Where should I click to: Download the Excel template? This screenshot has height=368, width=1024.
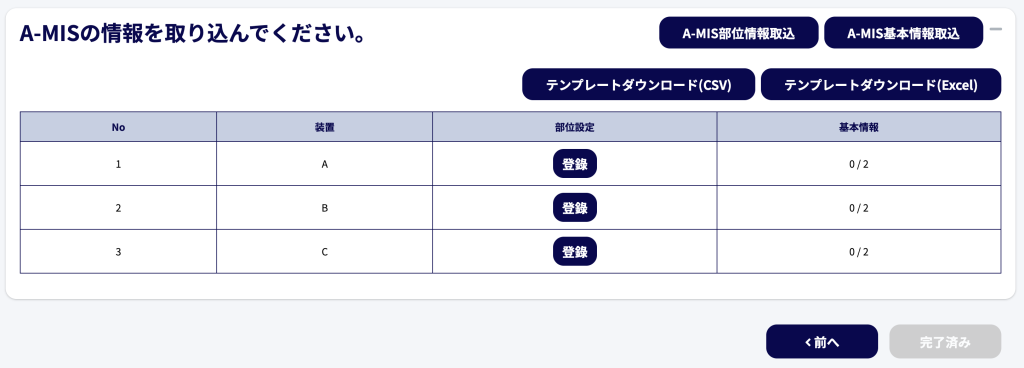880,84
